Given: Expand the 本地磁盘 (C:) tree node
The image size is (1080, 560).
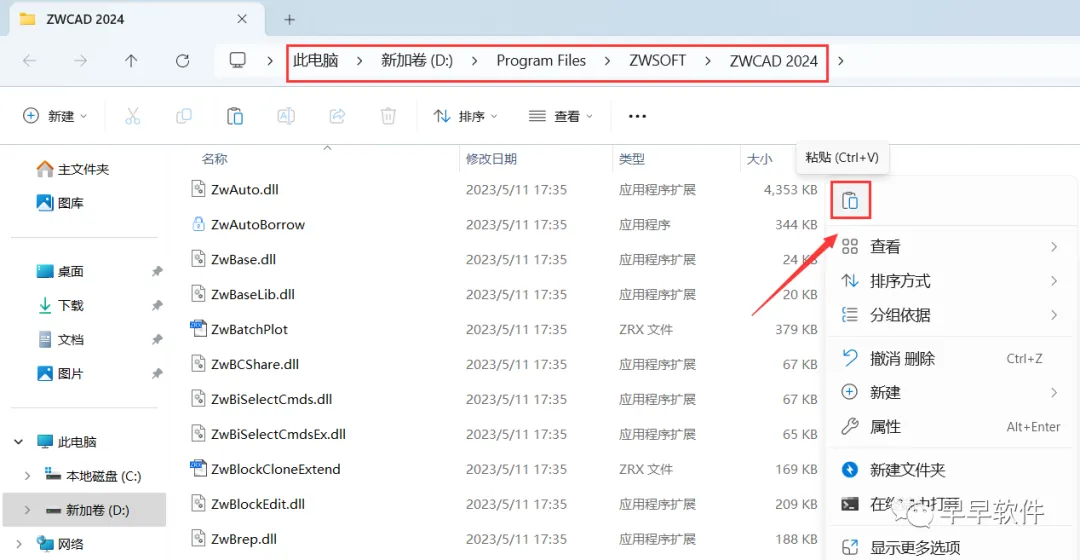Looking at the screenshot, I should (x=27, y=476).
